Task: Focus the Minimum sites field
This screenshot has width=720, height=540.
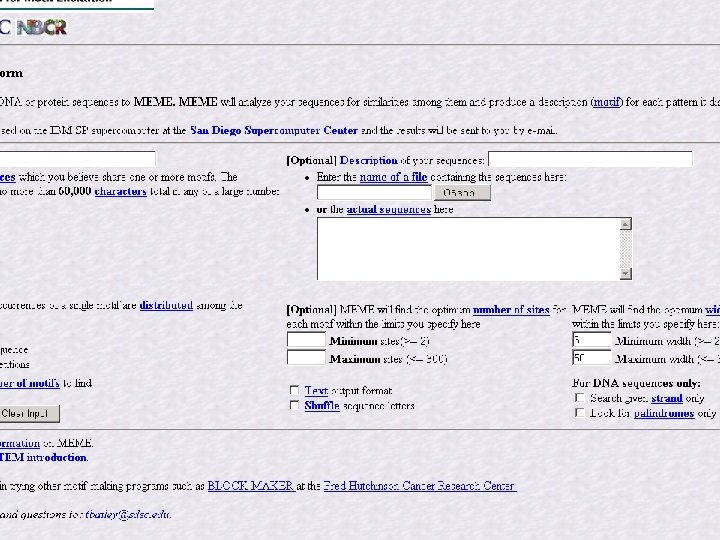Action: click(306, 340)
